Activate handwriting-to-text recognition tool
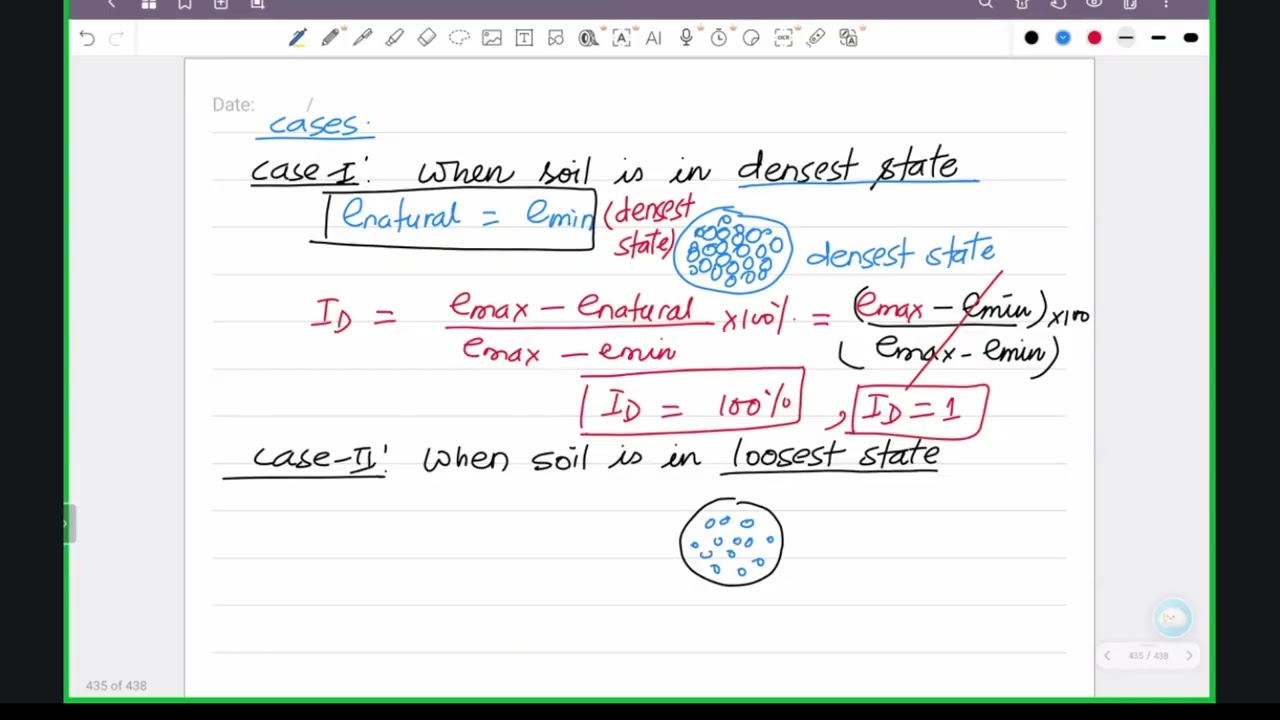This screenshot has width=1280, height=720. coord(621,38)
